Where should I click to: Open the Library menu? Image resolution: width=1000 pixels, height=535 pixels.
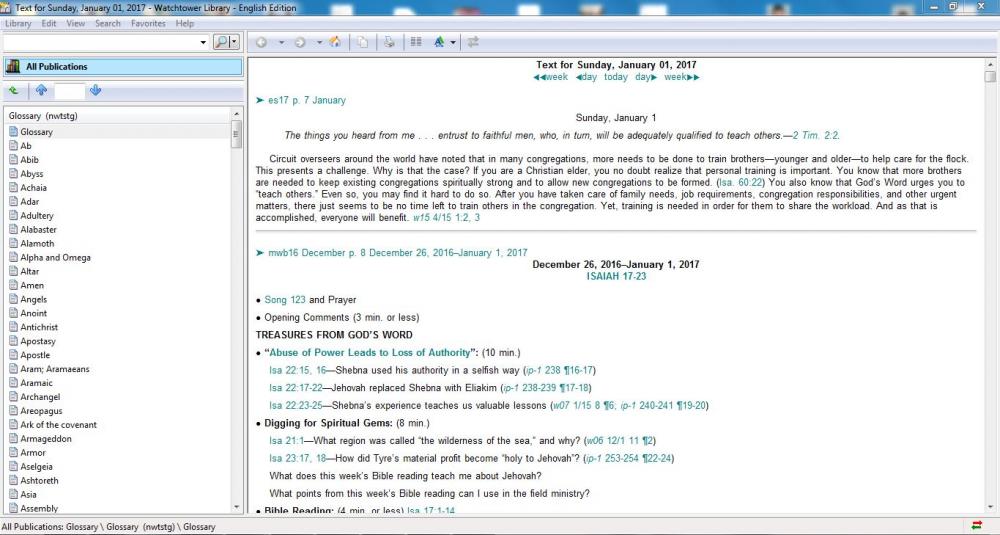18,23
